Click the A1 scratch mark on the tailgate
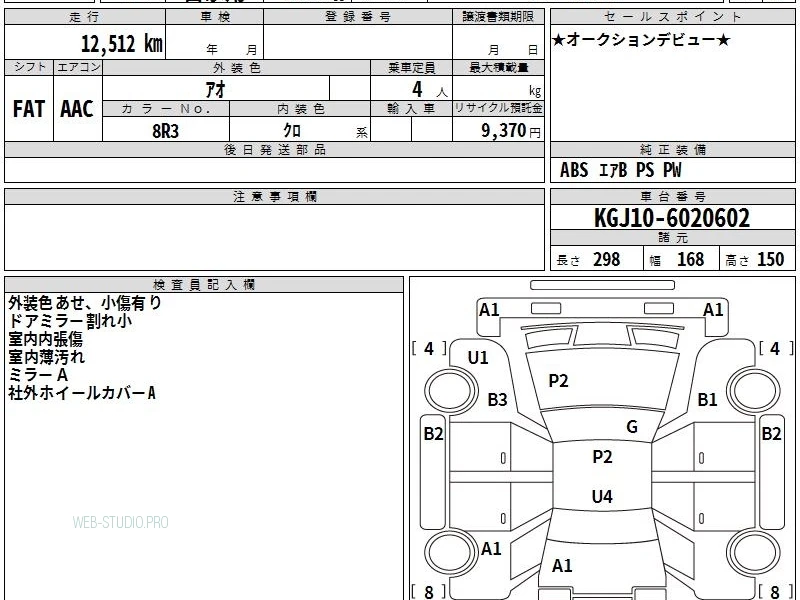Screen dimensions: 800x600 [562, 566]
